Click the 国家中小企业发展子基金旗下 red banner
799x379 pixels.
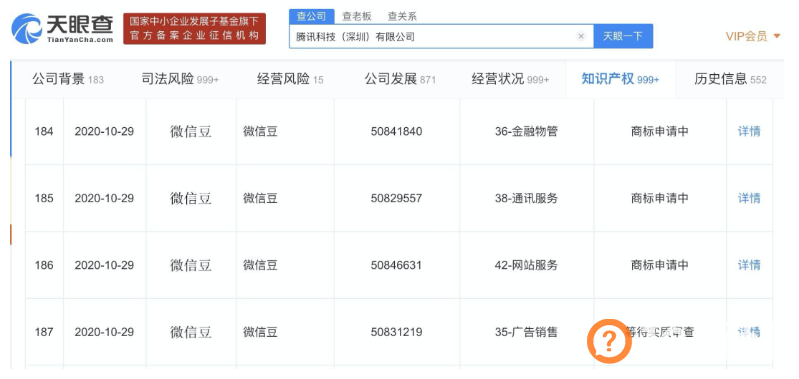[194, 29]
